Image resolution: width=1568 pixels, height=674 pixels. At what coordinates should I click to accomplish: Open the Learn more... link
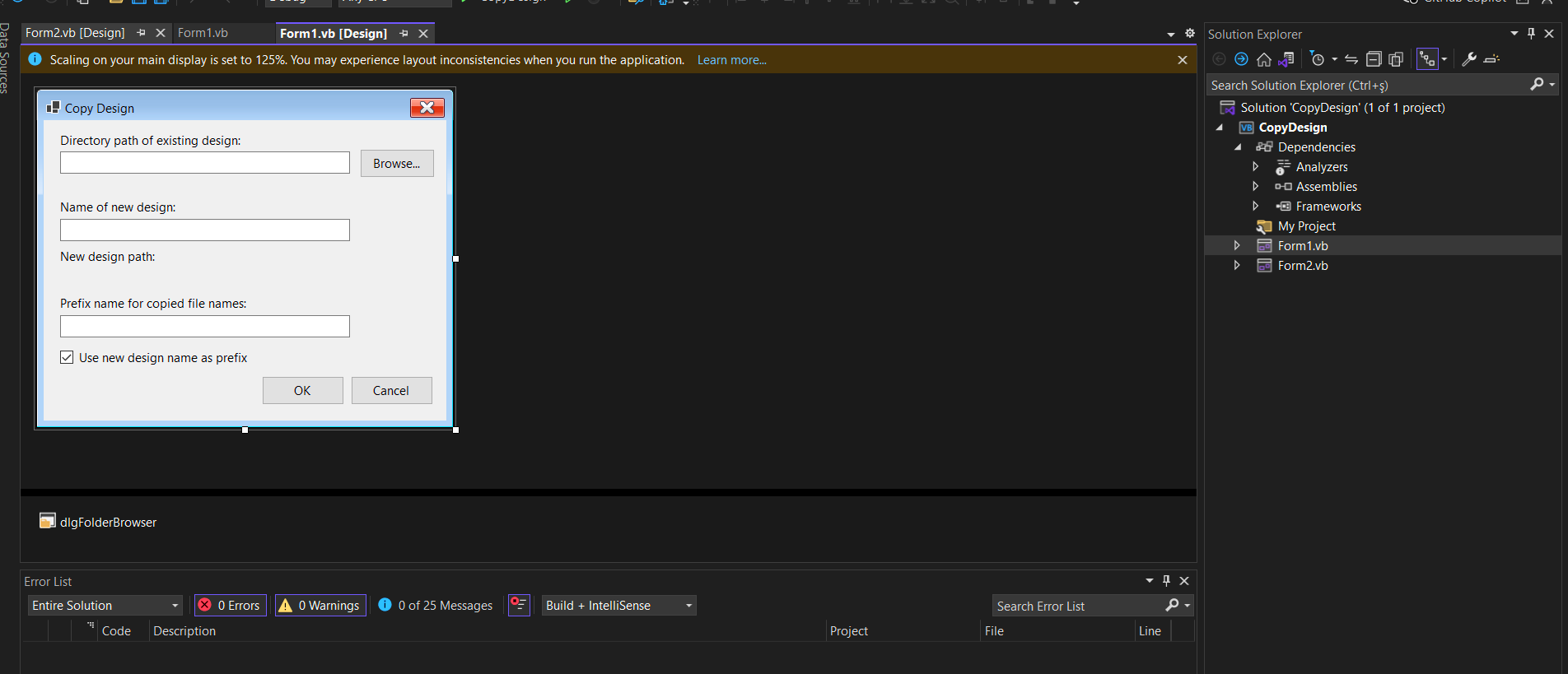coord(731,60)
